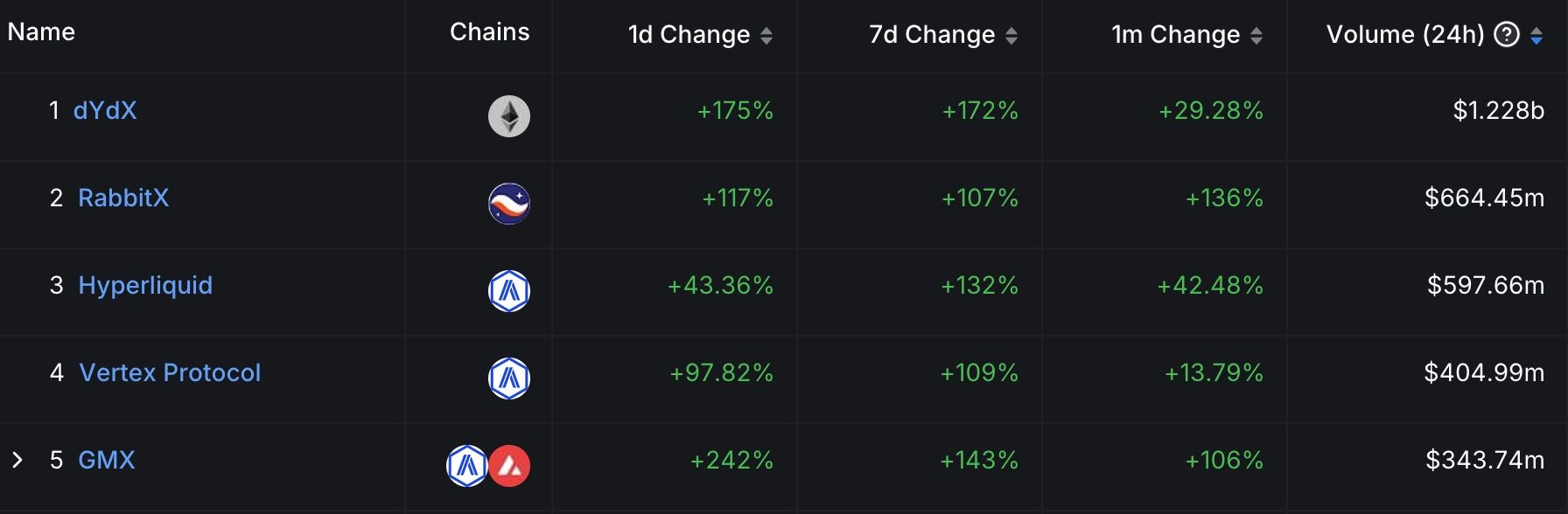1568x514 pixels.
Task: Click dYdX volume value $1.228b
Action: (1498, 110)
